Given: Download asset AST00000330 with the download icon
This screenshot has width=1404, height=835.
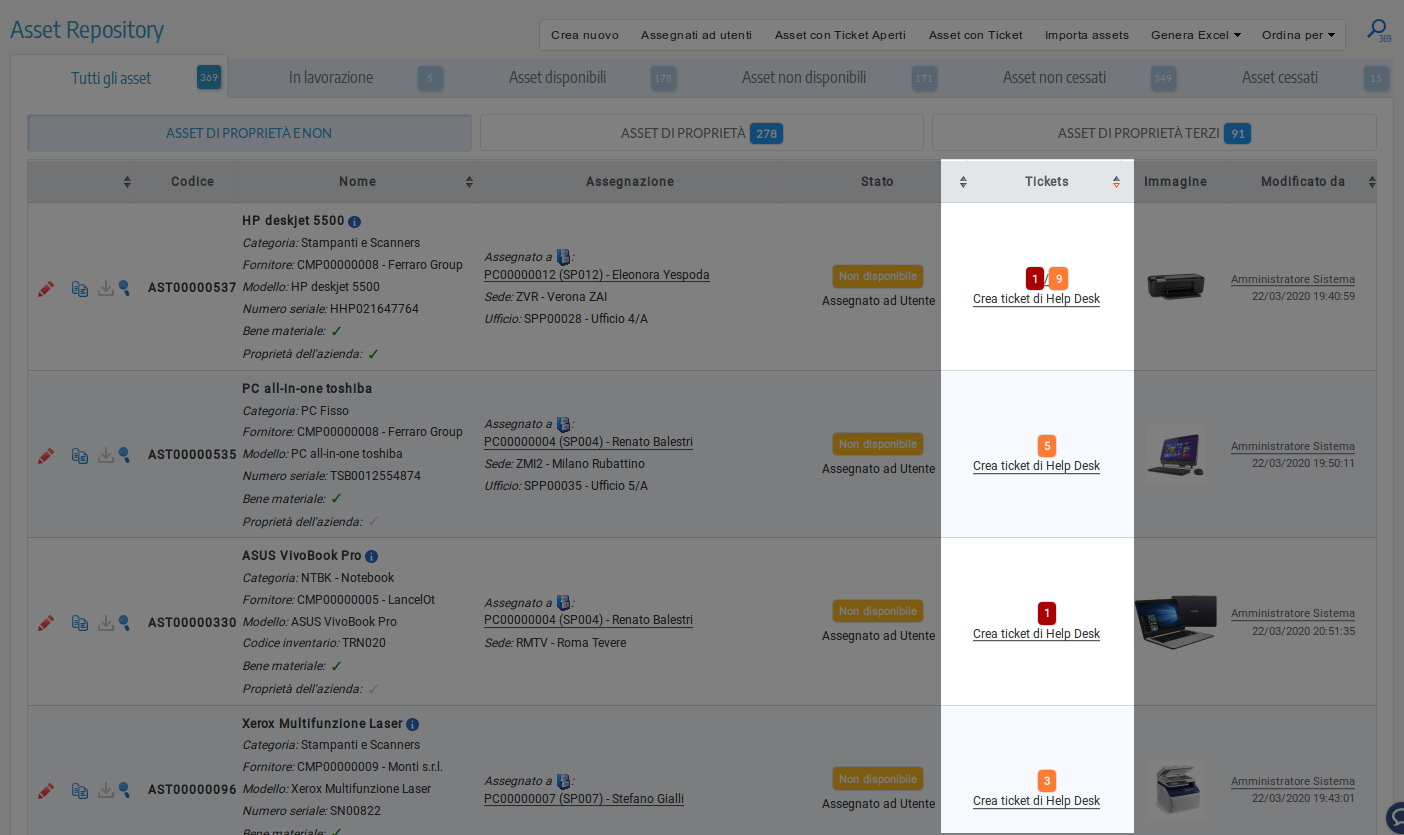Looking at the screenshot, I should pos(106,622).
